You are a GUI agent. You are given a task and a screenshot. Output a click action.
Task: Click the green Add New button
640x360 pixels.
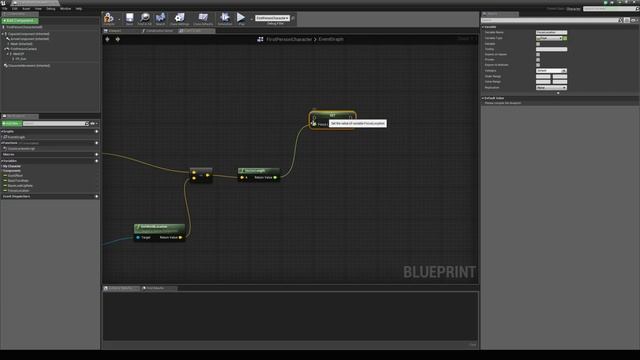pos(11,123)
